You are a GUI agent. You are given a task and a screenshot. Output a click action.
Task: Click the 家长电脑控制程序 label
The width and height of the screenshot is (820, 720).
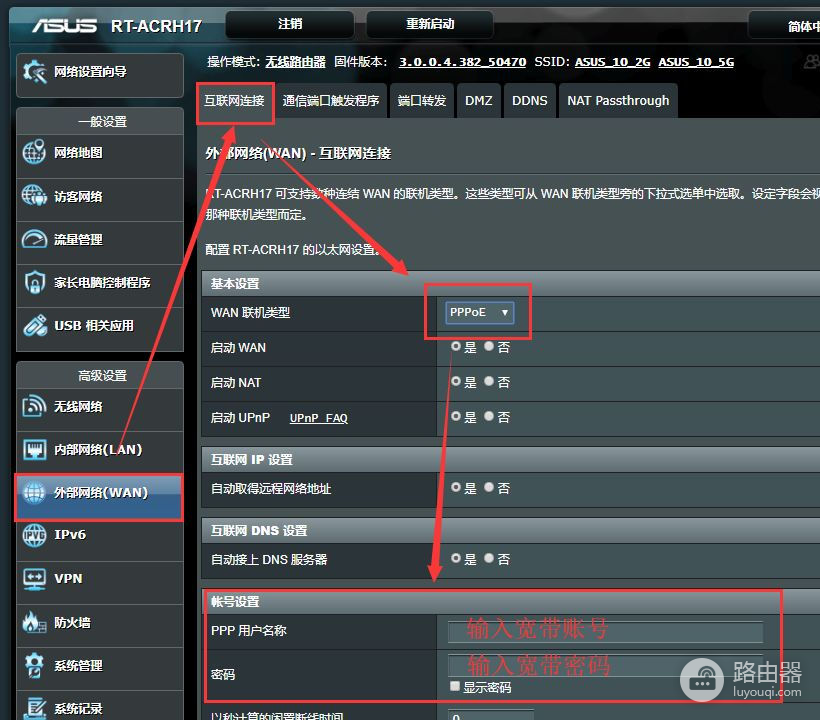coord(102,283)
